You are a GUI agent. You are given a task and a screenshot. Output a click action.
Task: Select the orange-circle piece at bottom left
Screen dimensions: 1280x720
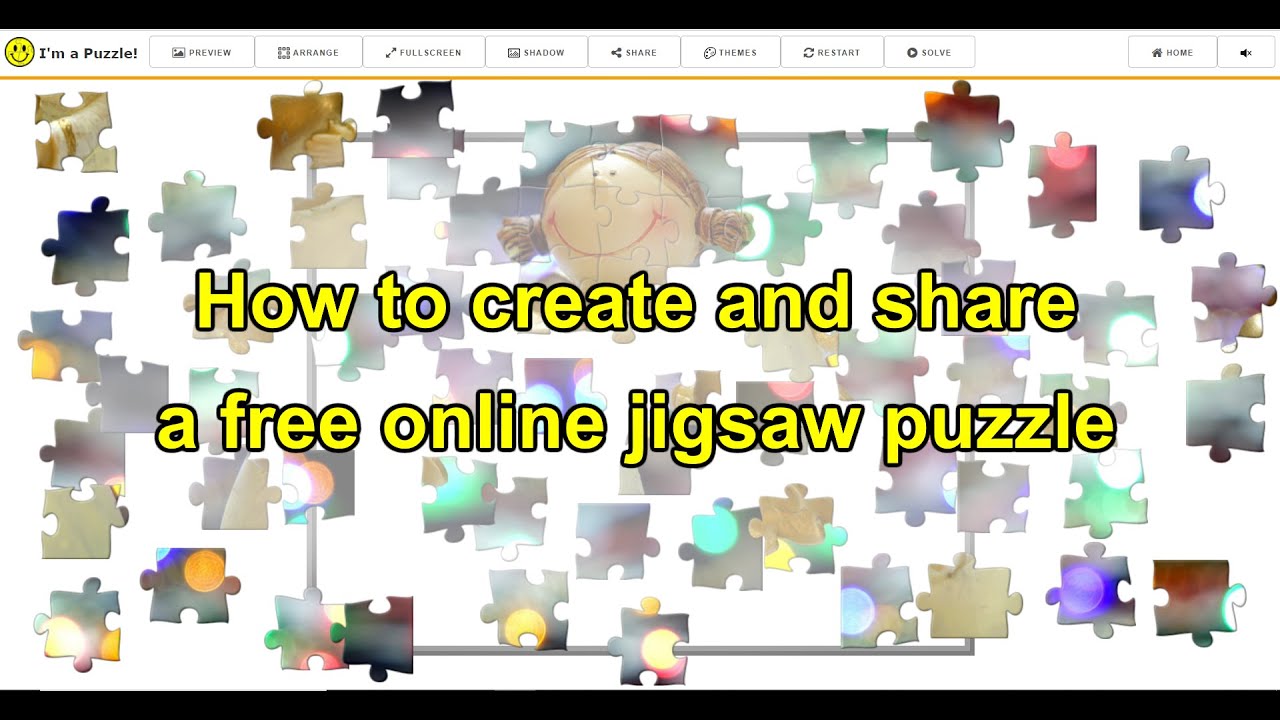[190, 585]
